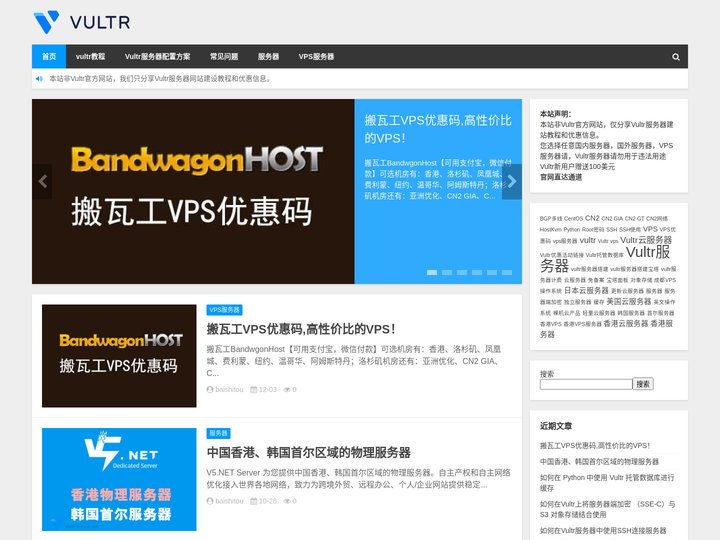Viewport: 720px width, 540px height.
Task: Open the vultr教程 menu item
Action: [x=90, y=56]
